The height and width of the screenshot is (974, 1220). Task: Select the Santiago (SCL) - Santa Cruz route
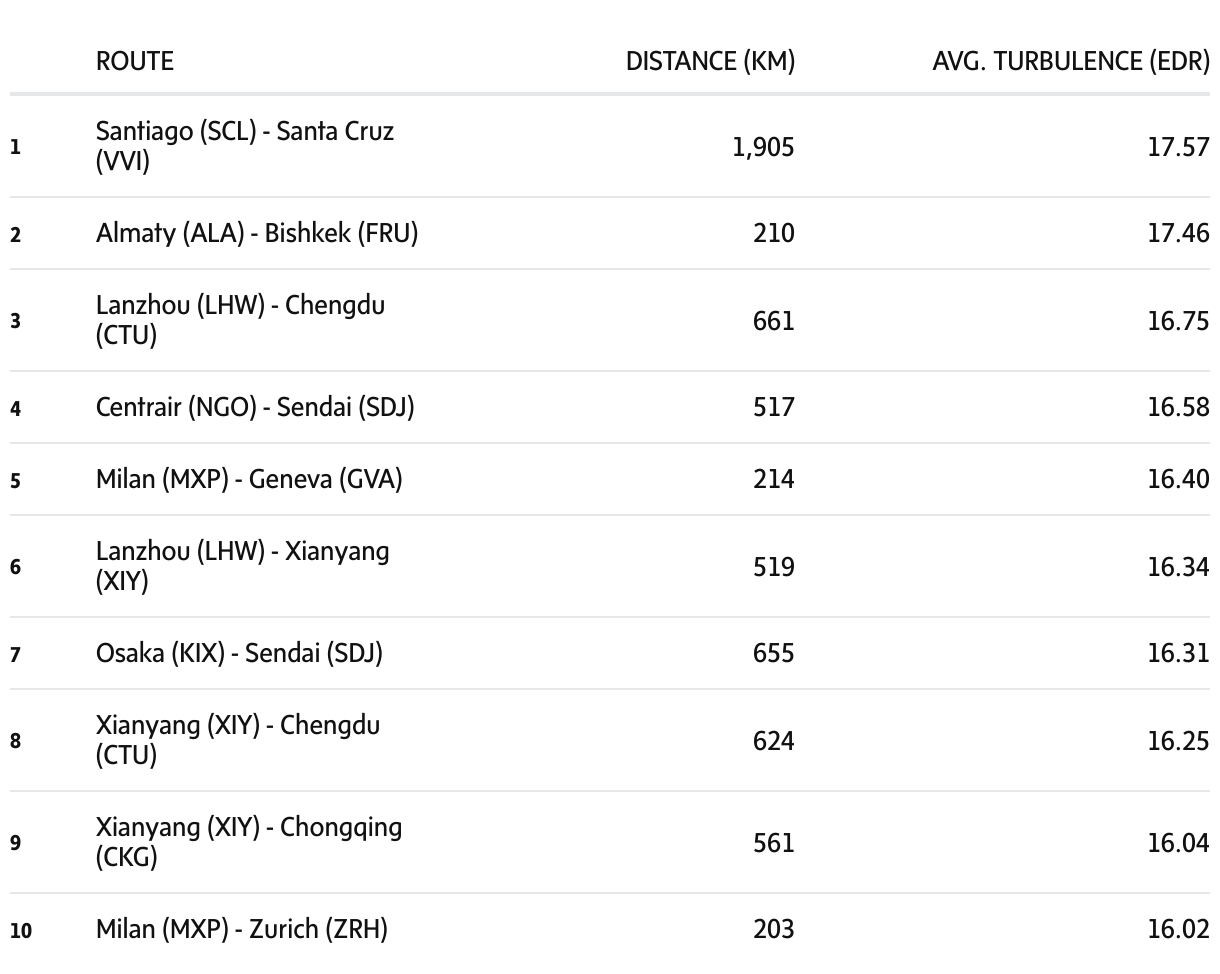click(x=244, y=146)
